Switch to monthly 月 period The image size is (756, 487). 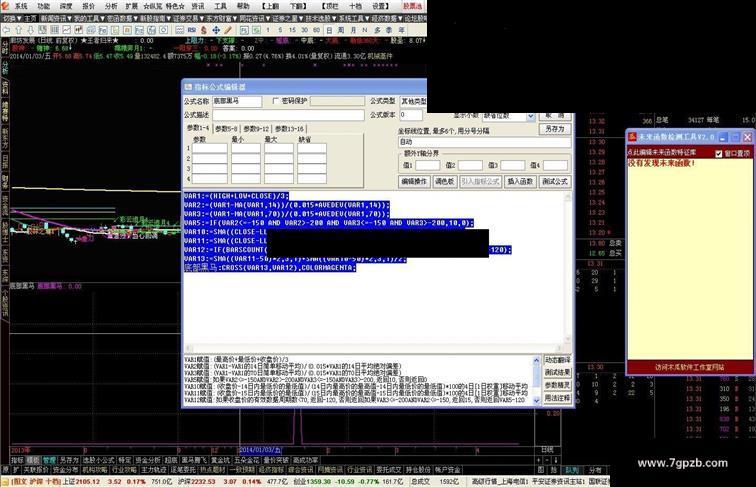pos(353,30)
